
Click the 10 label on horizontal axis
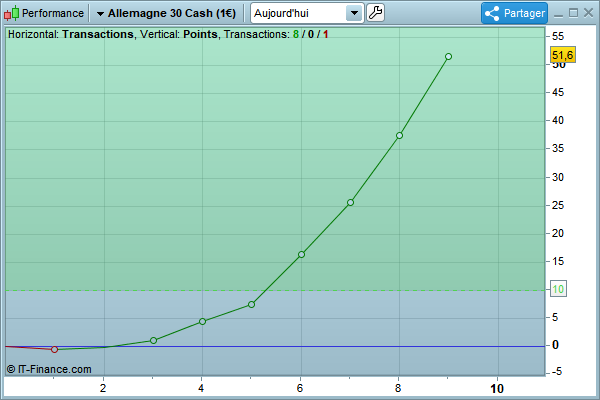pyautogui.click(x=497, y=389)
